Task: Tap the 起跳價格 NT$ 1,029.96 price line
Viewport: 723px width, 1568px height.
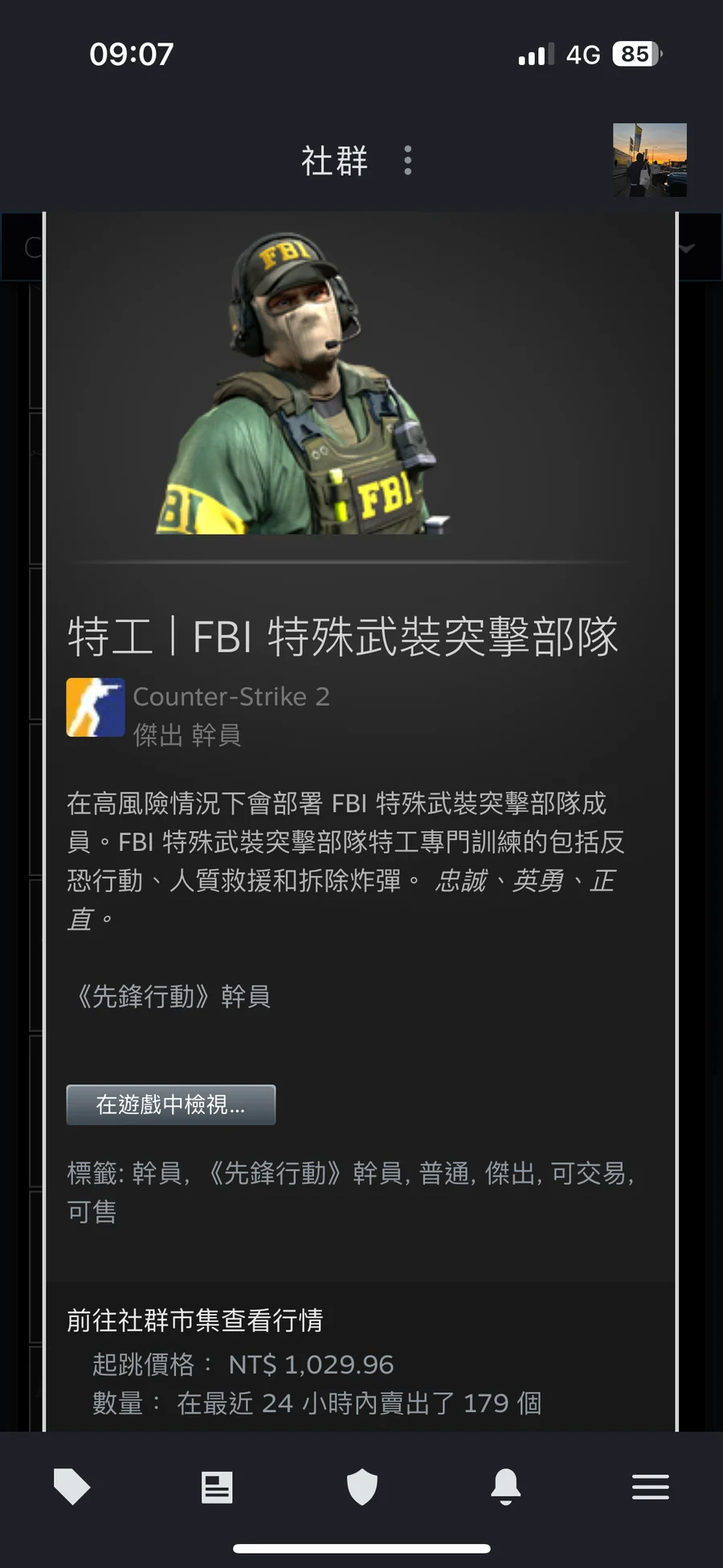Action: (x=243, y=1364)
